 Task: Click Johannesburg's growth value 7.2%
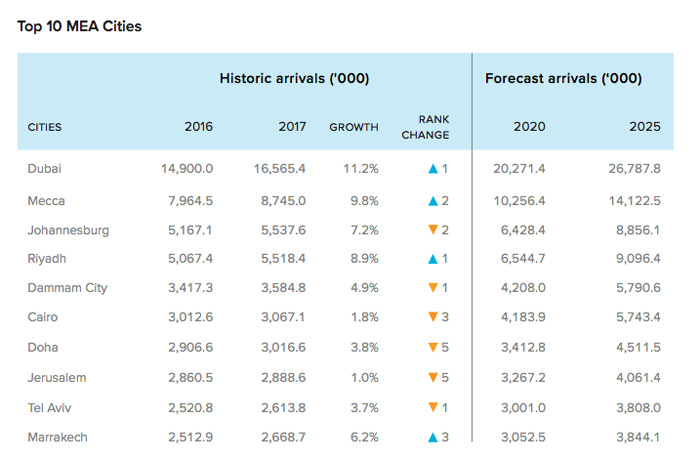(364, 230)
